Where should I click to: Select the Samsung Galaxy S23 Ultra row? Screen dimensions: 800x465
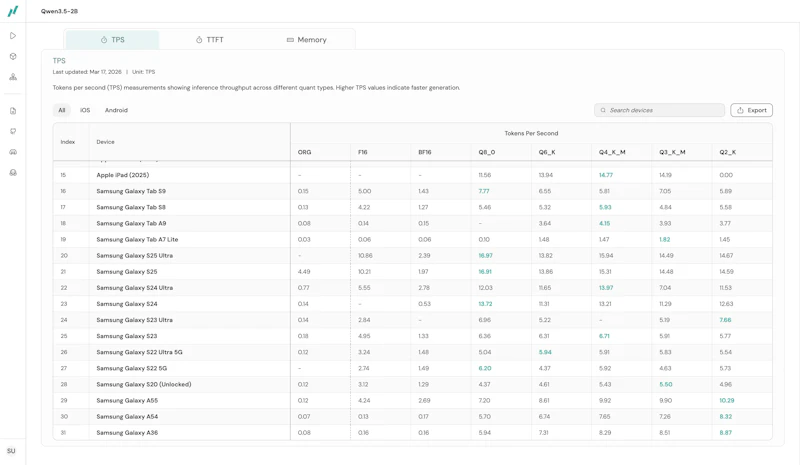coord(412,320)
